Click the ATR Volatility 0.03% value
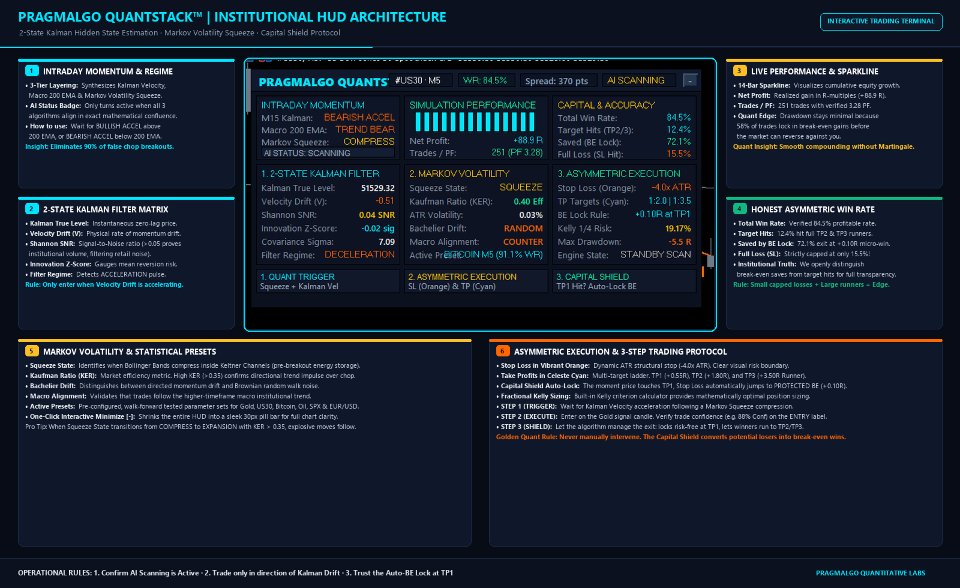This screenshot has height=588, width=960. click(x=531, y=215)
